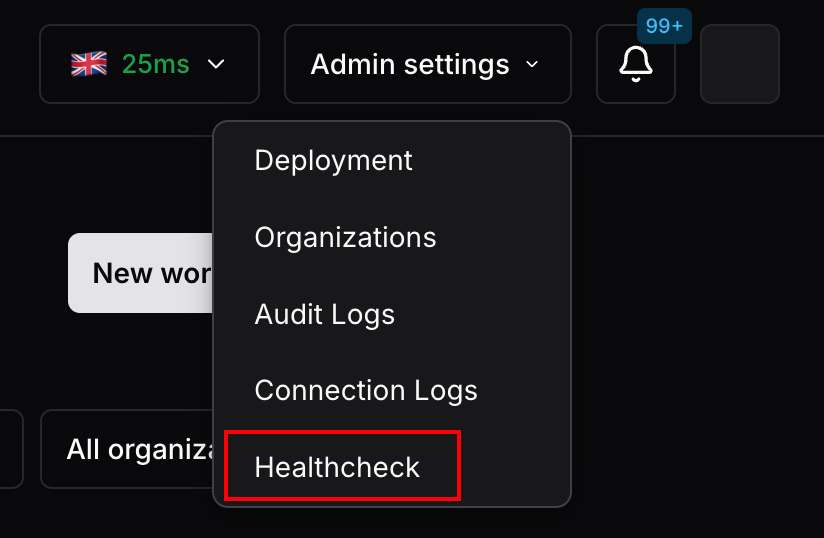824x538 pixels.
Task: Click the New workspace button
Action: click(x=140, y=273)
